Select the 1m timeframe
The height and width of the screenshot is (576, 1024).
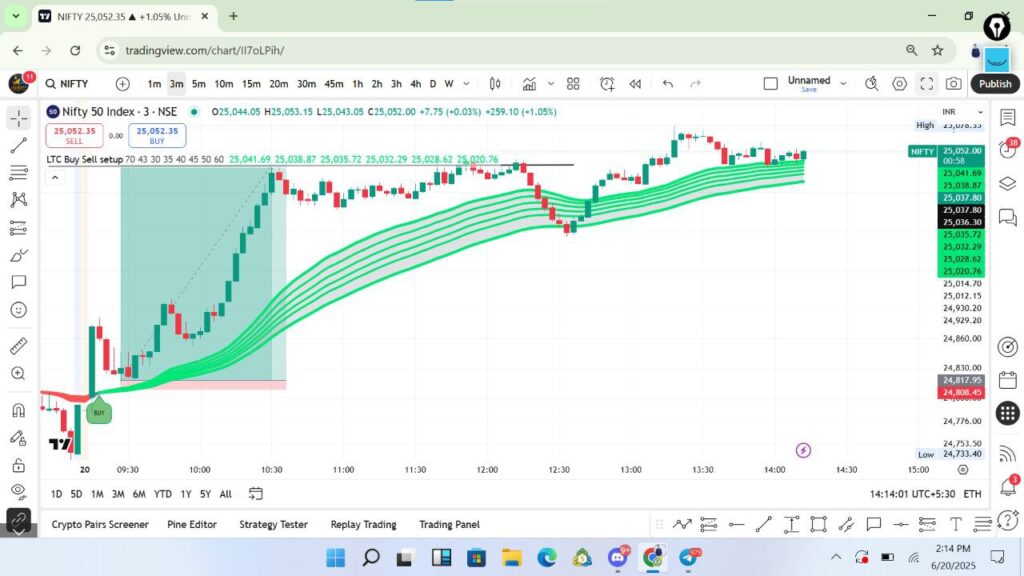tap(154, 84)
